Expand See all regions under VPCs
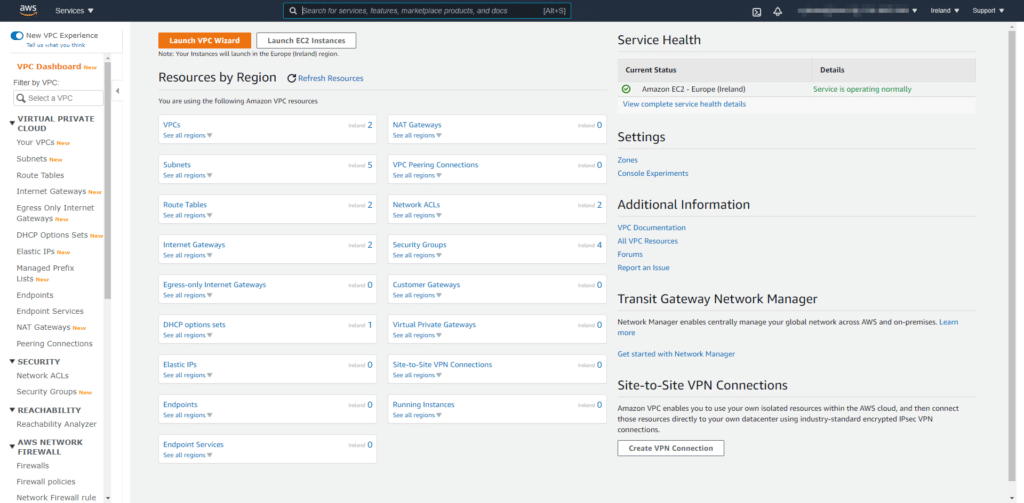Image resolution: width=1024 pixels, height=503 pixels. click(x=188, y=135)
